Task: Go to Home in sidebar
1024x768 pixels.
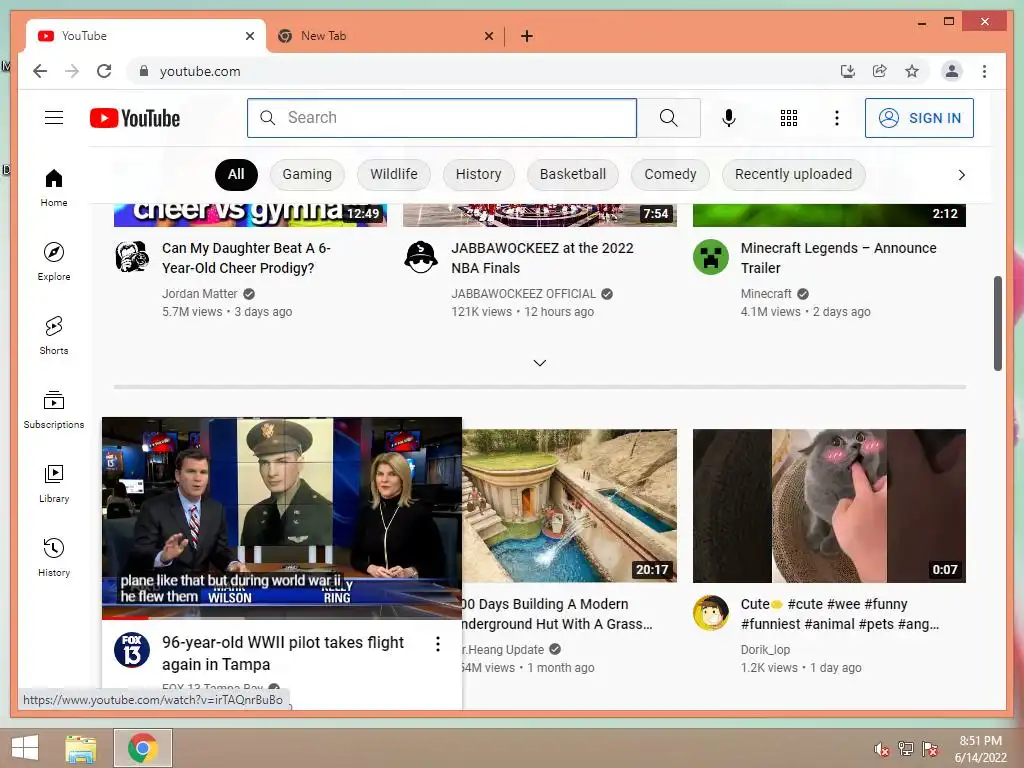Action: [x=54, y=188]
